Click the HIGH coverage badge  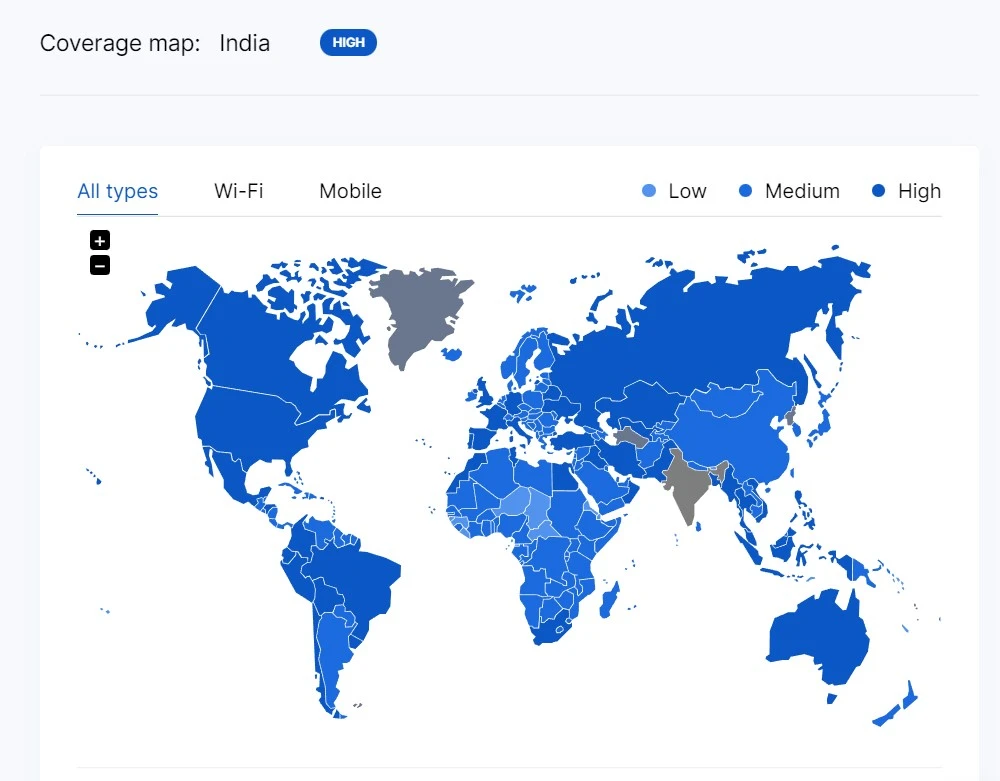pyautogui.click(x=348, y=43)
